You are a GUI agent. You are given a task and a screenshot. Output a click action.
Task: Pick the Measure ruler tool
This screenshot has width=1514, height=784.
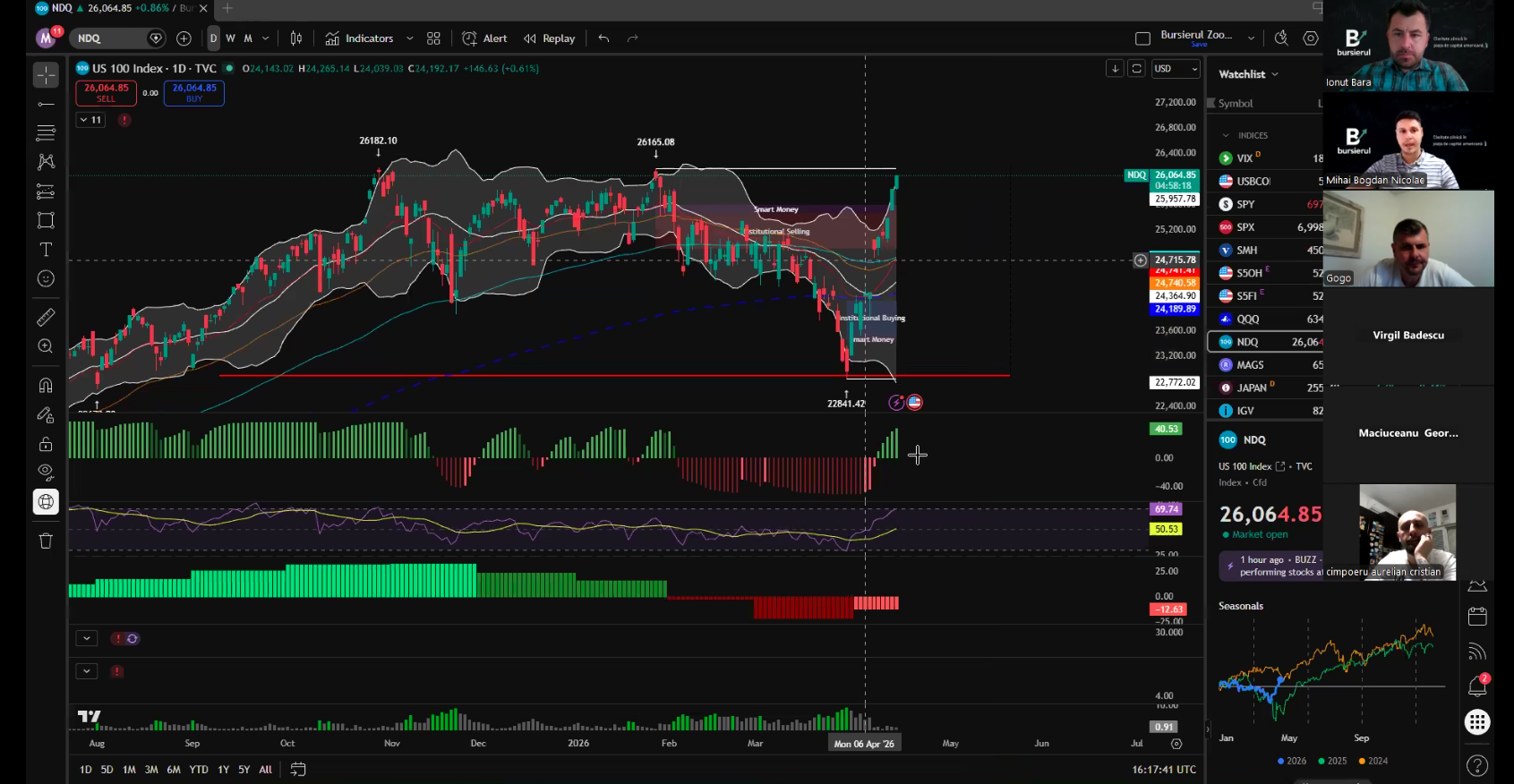pos(46,317)
